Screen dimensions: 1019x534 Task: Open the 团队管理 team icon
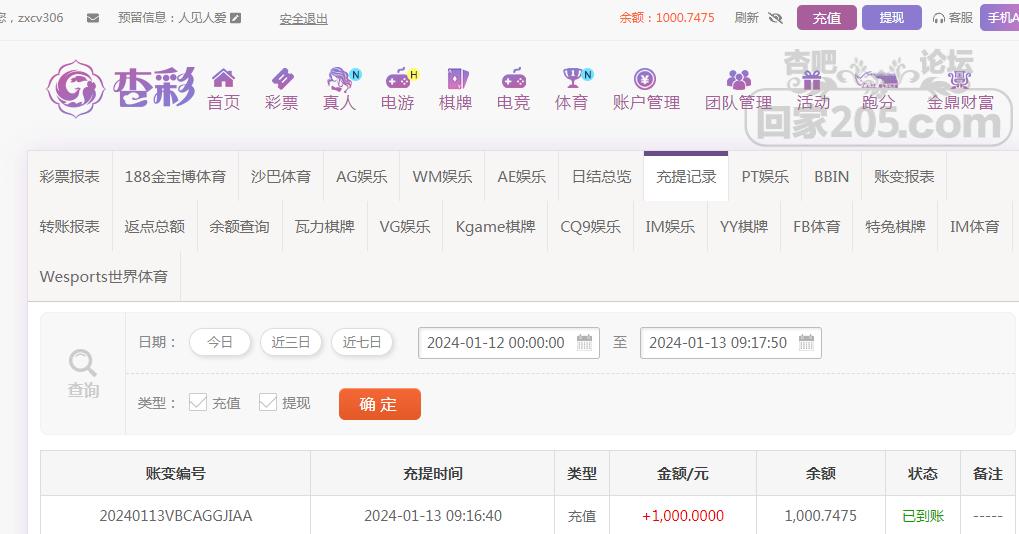(x=738, y=79)
